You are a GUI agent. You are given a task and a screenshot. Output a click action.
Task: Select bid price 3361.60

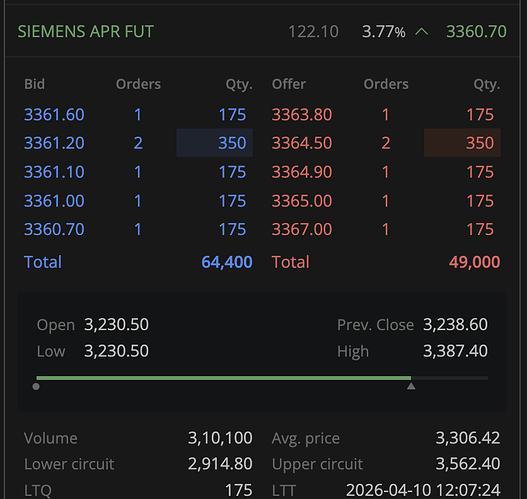click(54, 115)
